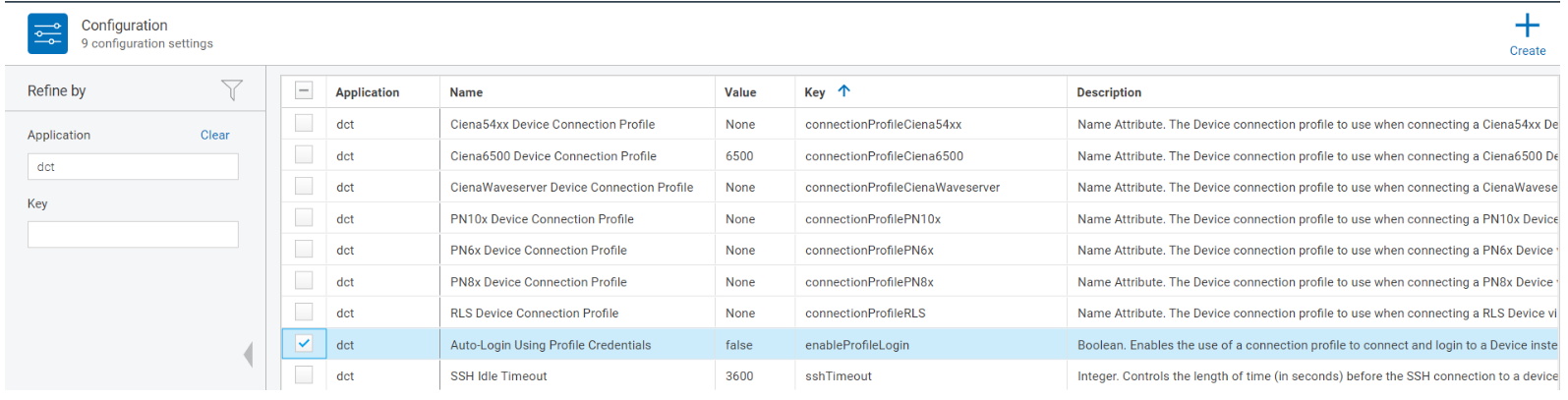The image size is (1568, 400).
Task: Click the Configuration sliders icon
Action: (x=47, y=34)
